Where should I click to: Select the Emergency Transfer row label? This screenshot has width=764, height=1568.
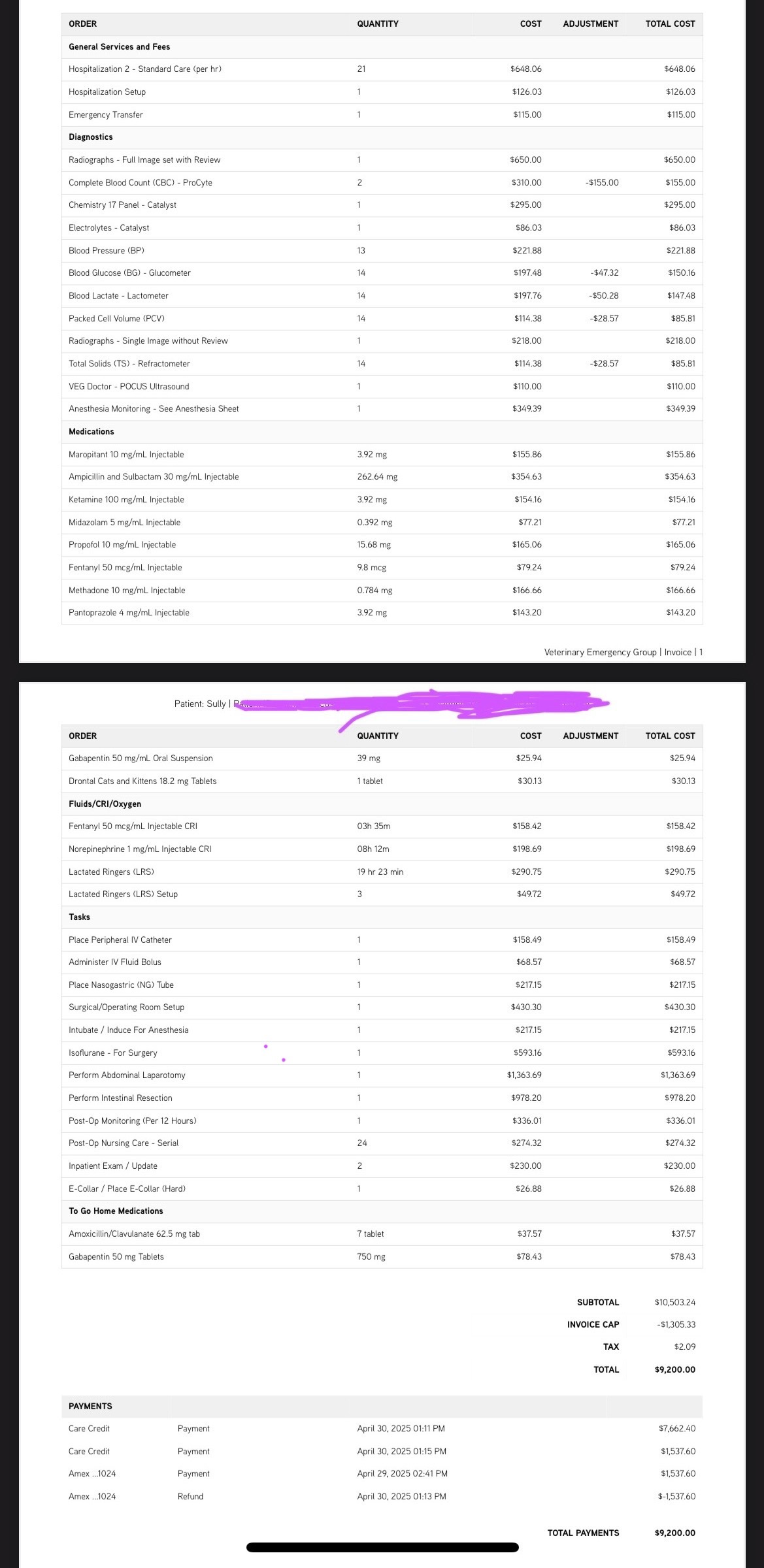coord(106,115)
